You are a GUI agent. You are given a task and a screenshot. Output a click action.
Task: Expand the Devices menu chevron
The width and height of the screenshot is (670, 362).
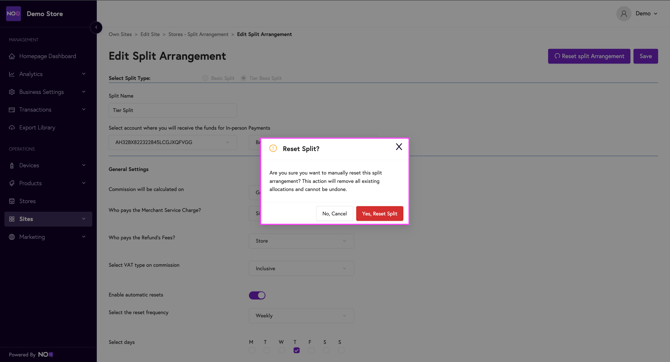(83, 165)
